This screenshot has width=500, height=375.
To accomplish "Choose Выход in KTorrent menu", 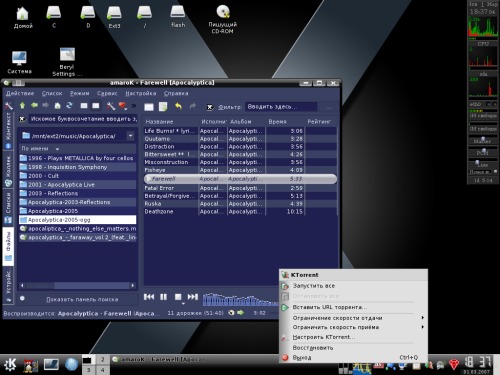I will tap(353, 358).
